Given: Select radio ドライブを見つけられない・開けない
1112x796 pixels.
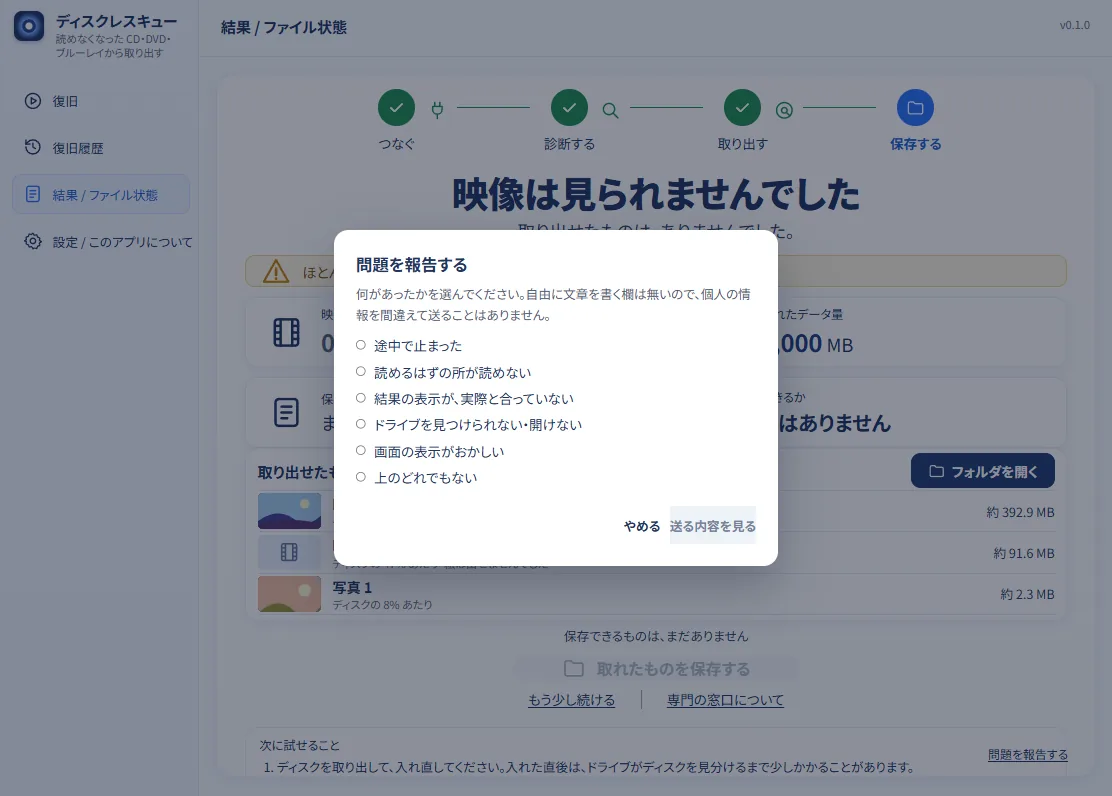Looking at the screenshot, I should click(x=361, y=424).
